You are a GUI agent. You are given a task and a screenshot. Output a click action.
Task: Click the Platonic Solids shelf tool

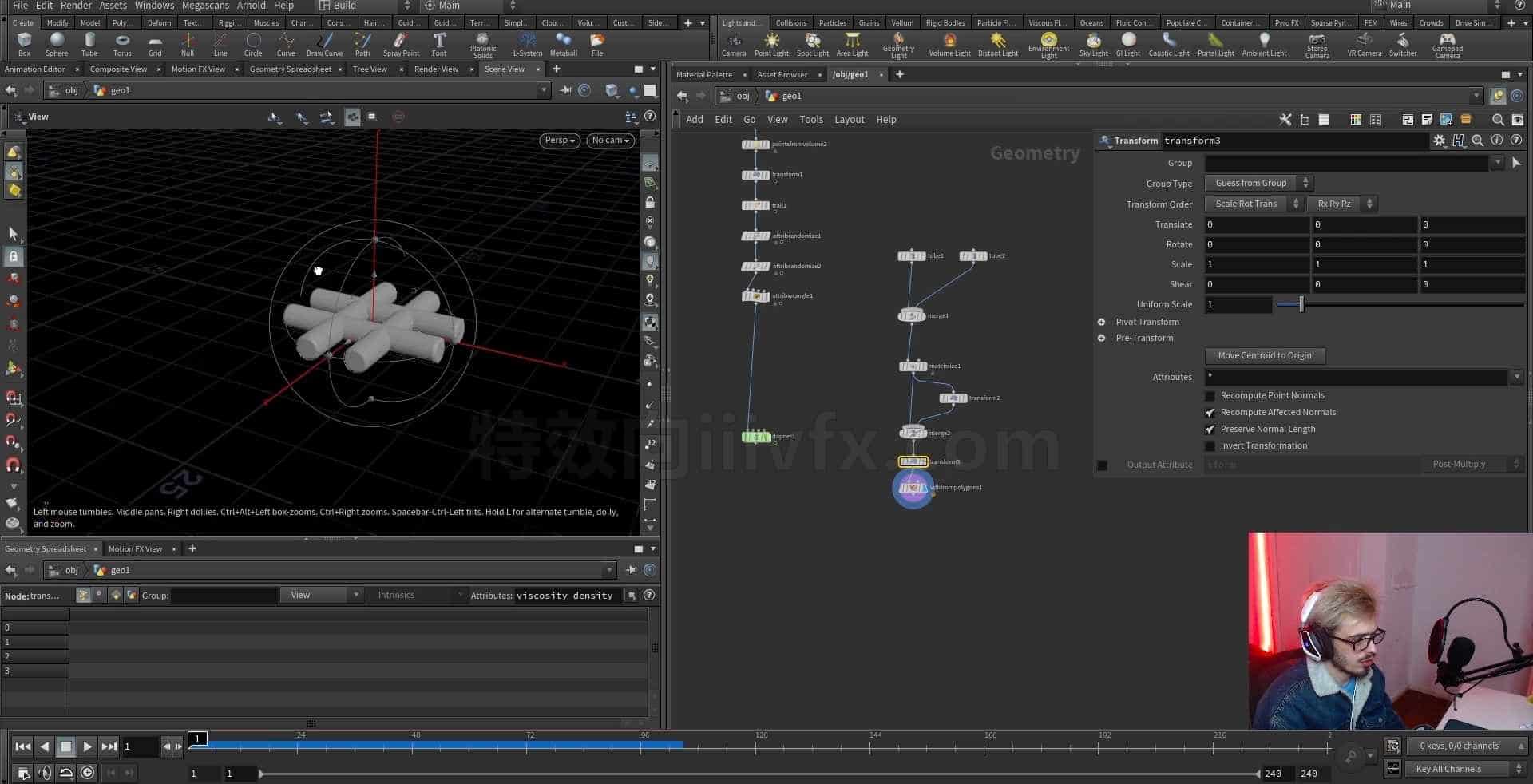tap(482, 45)
